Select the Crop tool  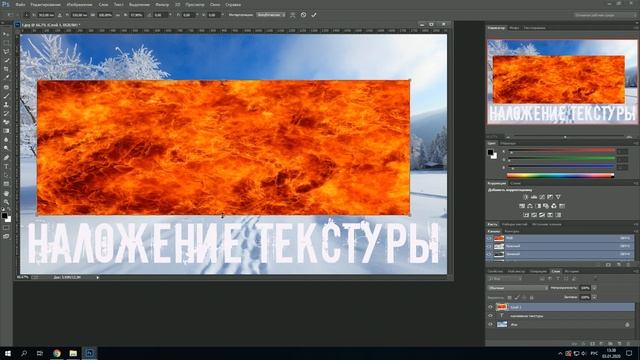point(6,69)
